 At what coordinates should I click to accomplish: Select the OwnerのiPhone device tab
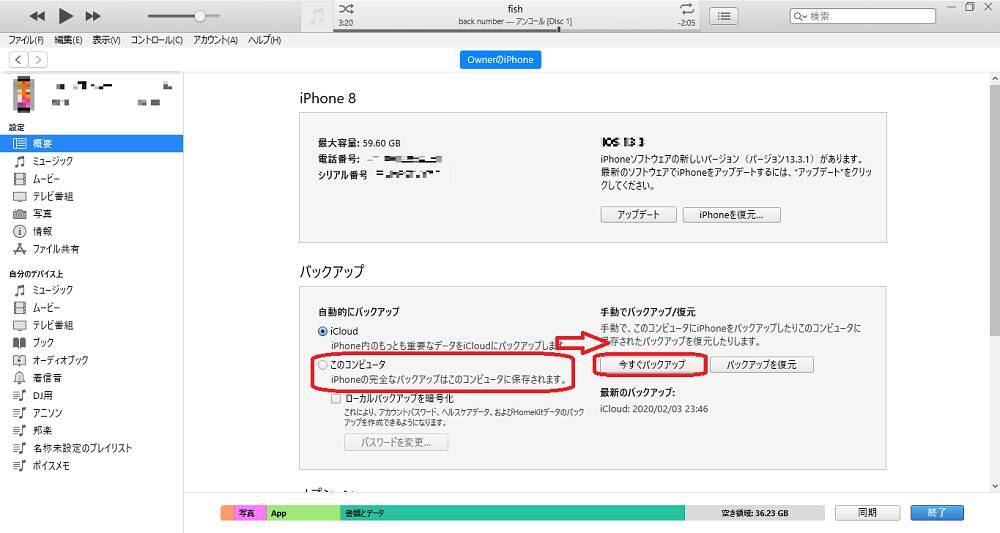[500, 60]
